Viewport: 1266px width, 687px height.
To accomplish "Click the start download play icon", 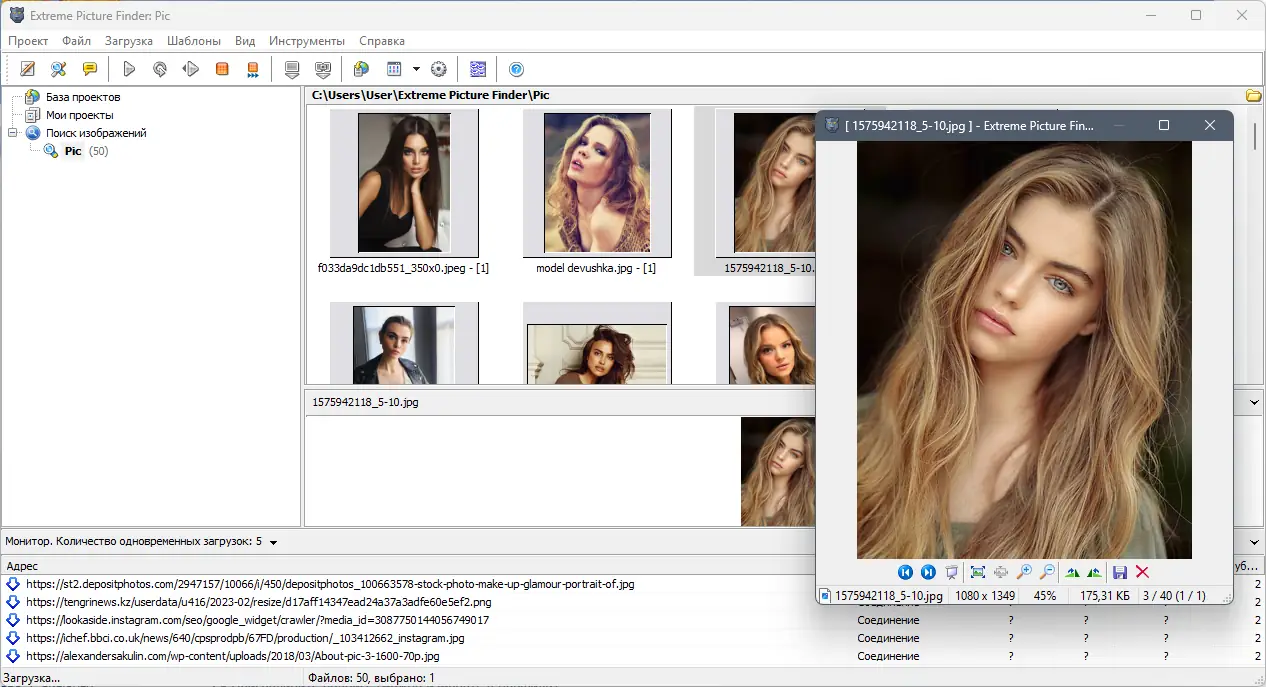I will (129, 69).
